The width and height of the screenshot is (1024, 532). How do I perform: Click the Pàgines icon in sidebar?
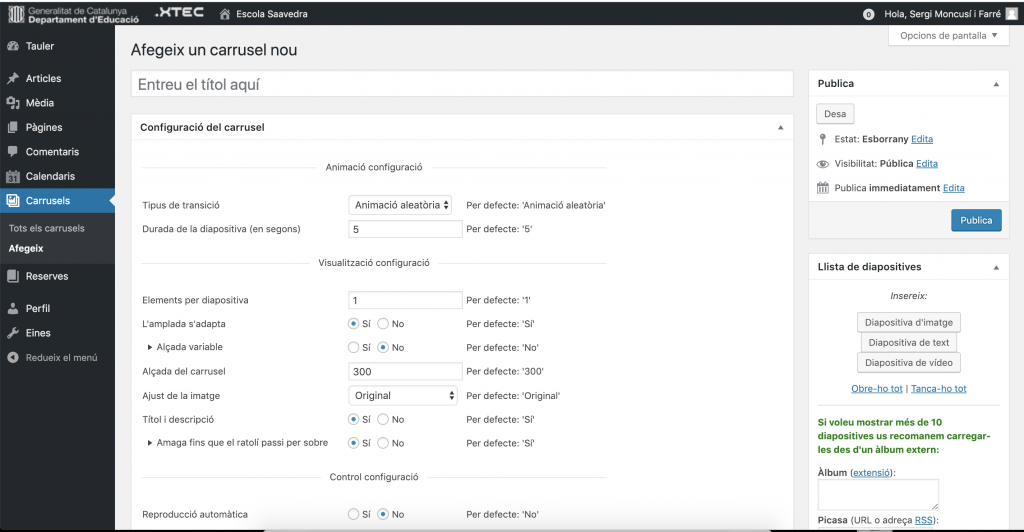12,127
